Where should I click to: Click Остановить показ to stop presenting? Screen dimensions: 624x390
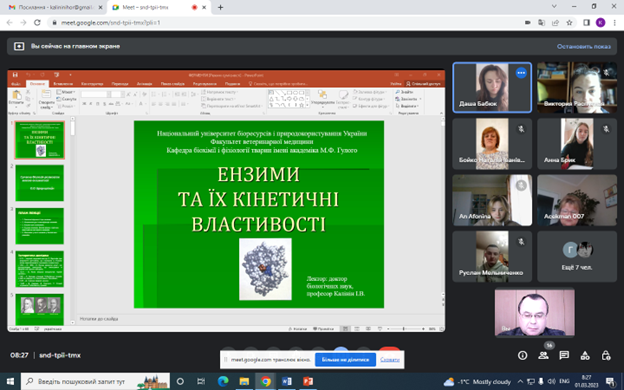tap(583, 46)
